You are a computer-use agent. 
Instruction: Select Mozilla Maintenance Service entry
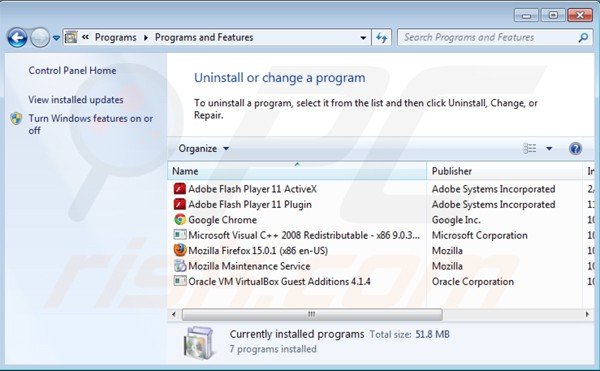point(249,266)
